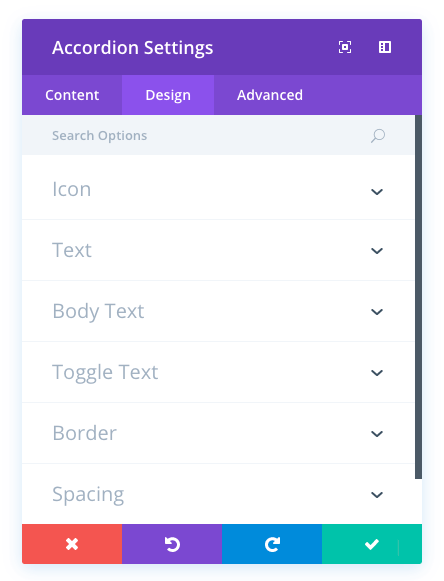
Task: Save changes with the green checkmark
Action: coord(372,544)
